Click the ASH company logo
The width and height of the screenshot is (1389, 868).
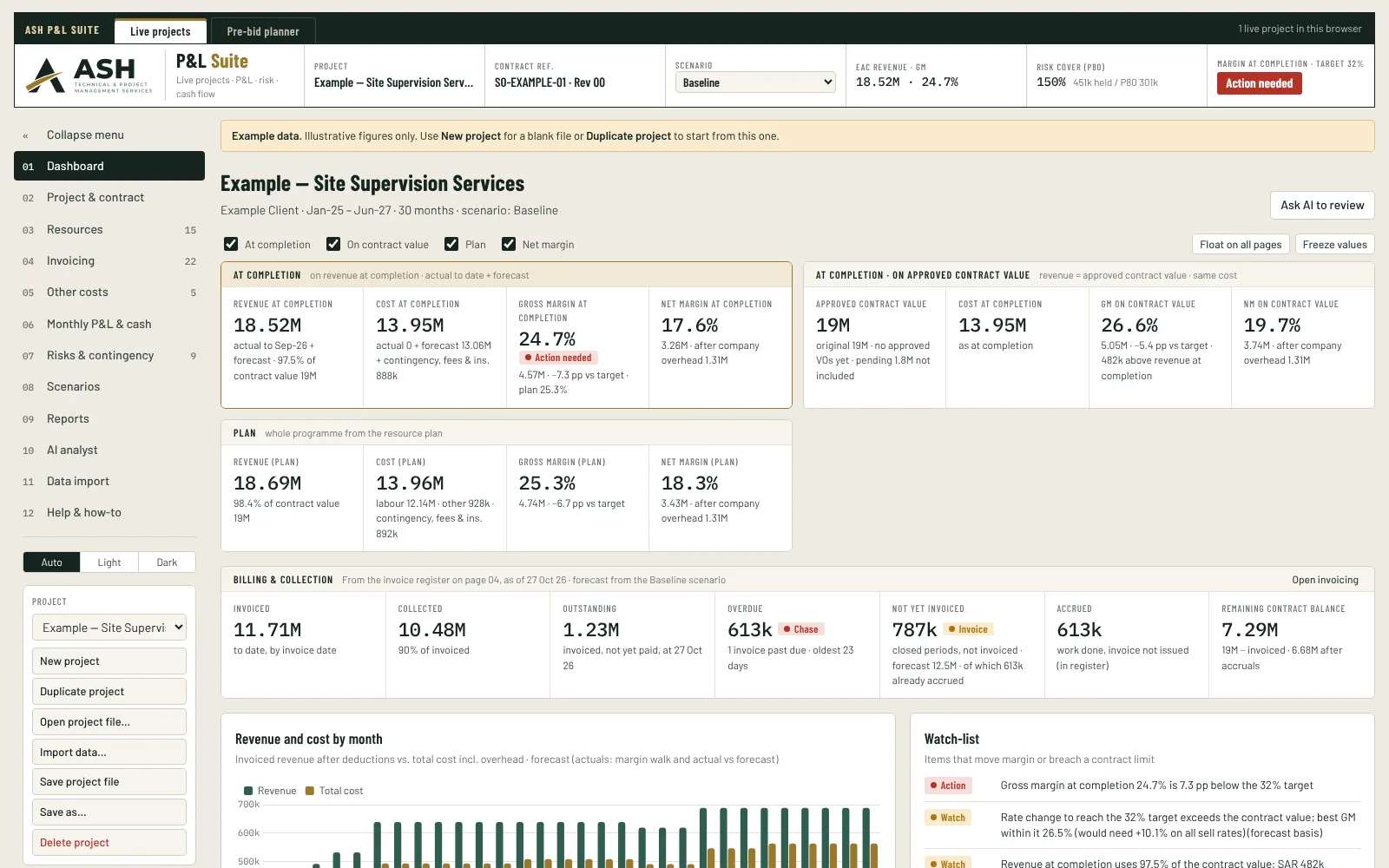pyautogui.click(x=89, y=76)
